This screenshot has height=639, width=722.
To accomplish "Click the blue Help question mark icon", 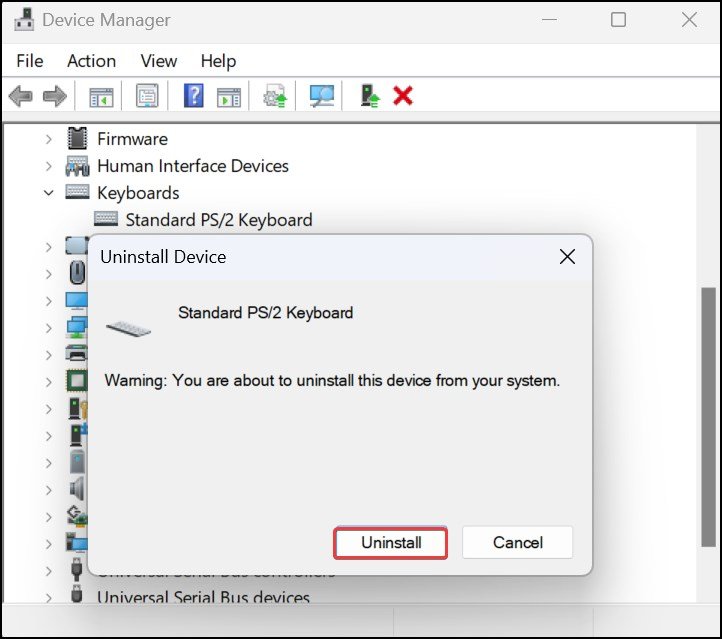I will 194,96.
